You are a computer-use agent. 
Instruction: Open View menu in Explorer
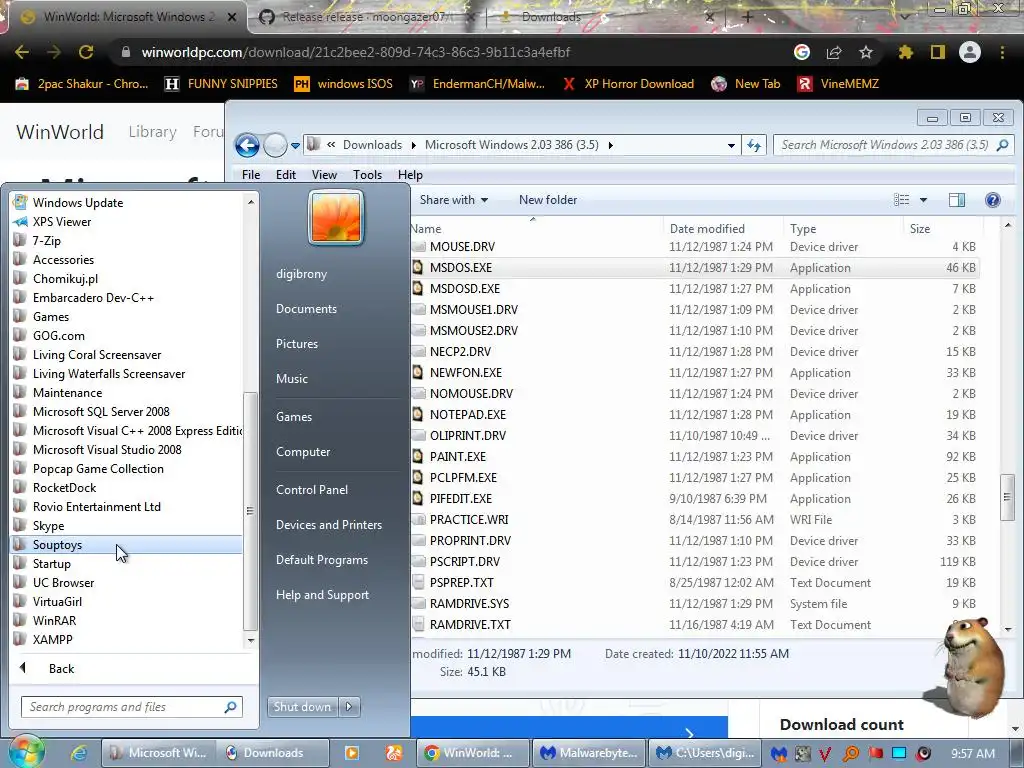(324, 175)
